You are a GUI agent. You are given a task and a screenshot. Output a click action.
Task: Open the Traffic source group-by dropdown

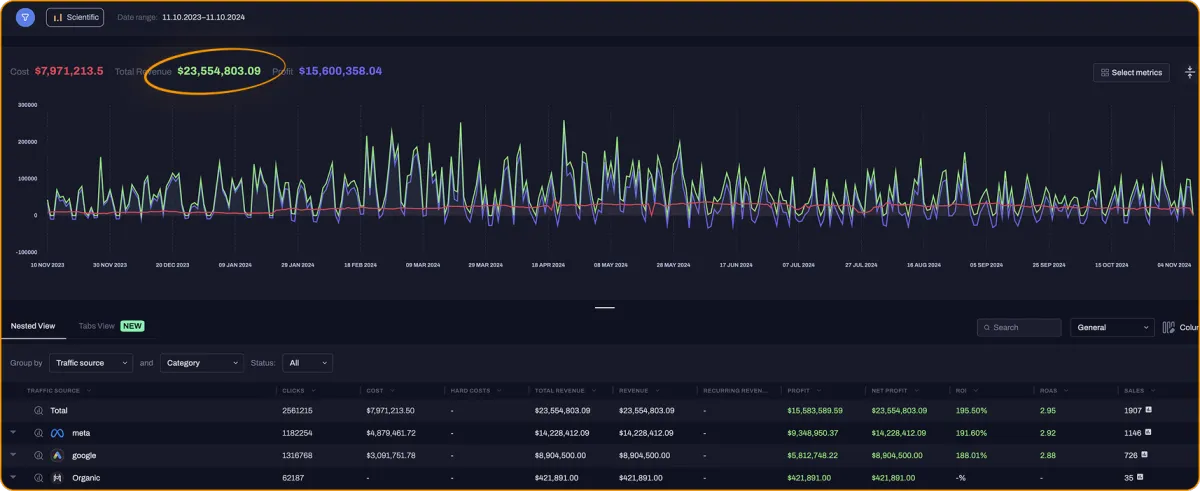[x=91, y=363]
